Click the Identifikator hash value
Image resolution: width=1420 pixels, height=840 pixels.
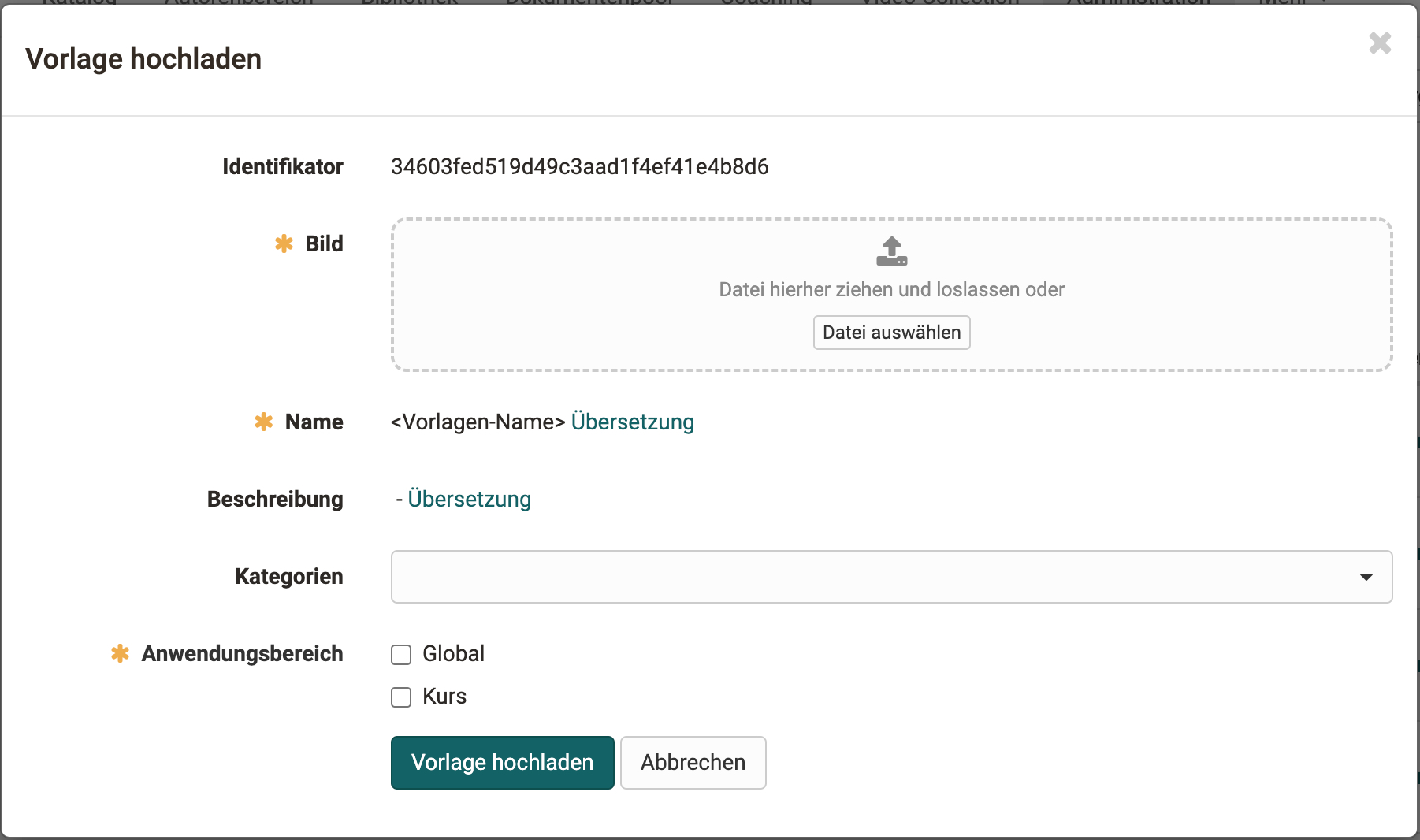pos(579,167)
